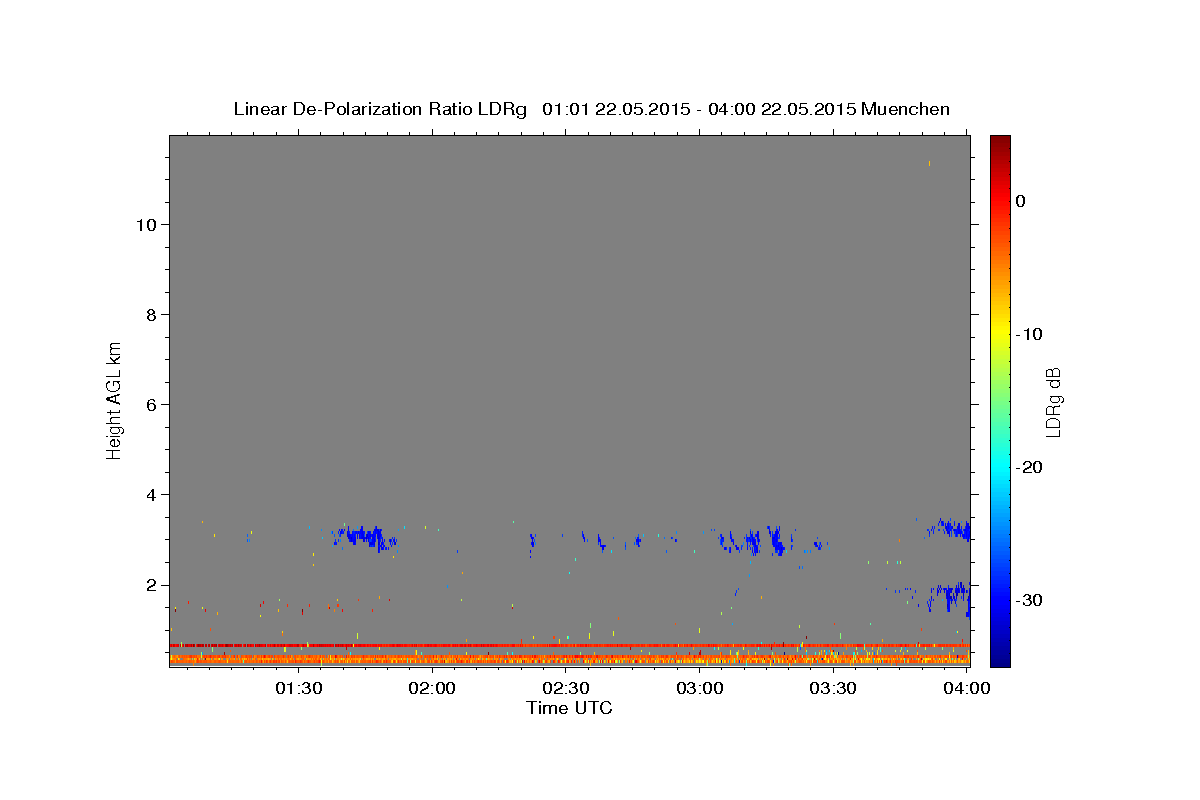Click the height tick label 2

149,585
